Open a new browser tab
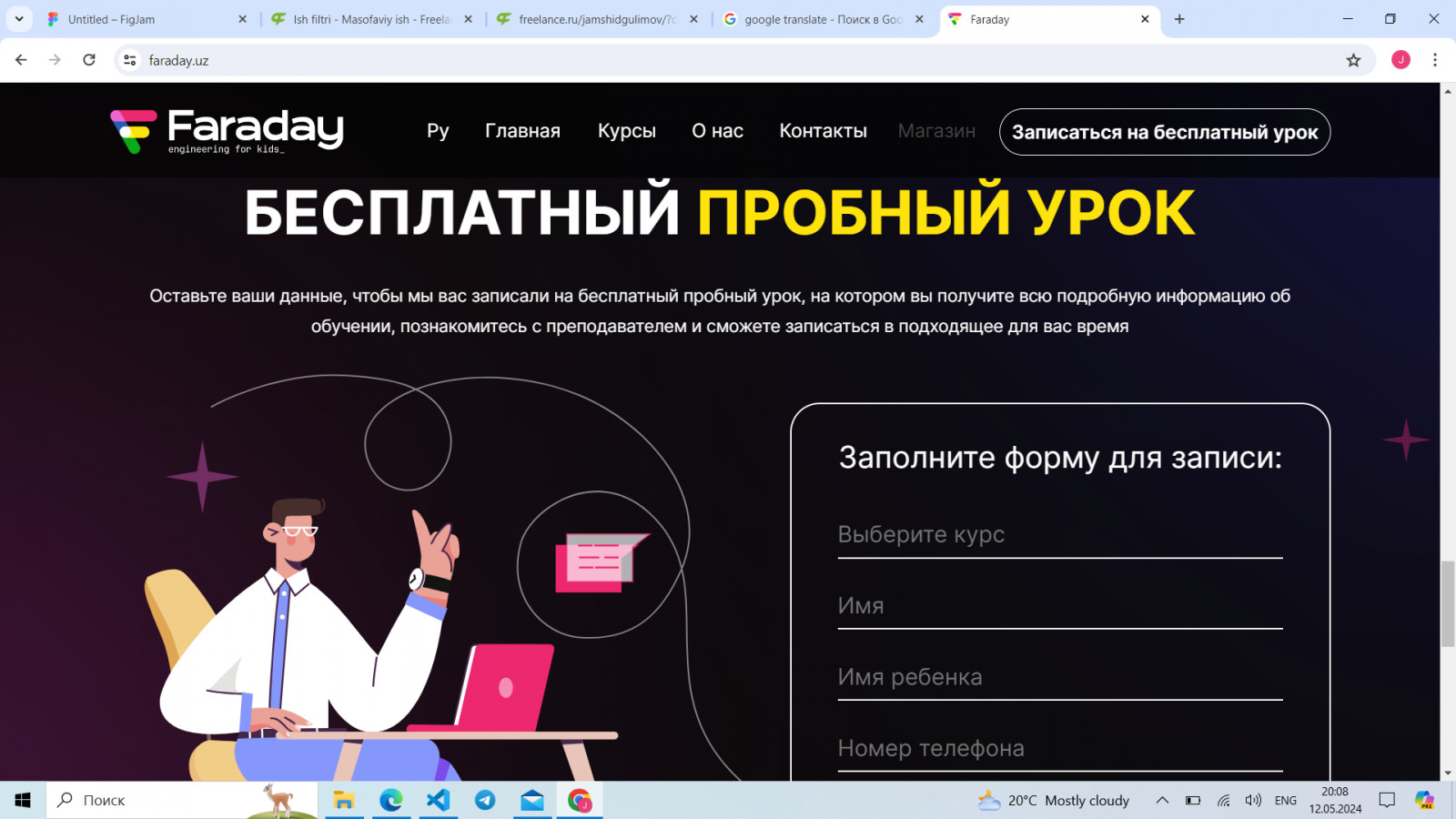The height and width of the screenshot is (819, 1456). point(1179,19)
